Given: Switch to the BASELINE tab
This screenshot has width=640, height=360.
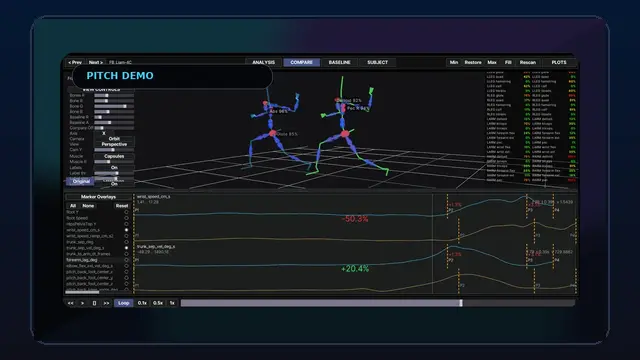Looking at the screenshot, I should pos(340,62).
